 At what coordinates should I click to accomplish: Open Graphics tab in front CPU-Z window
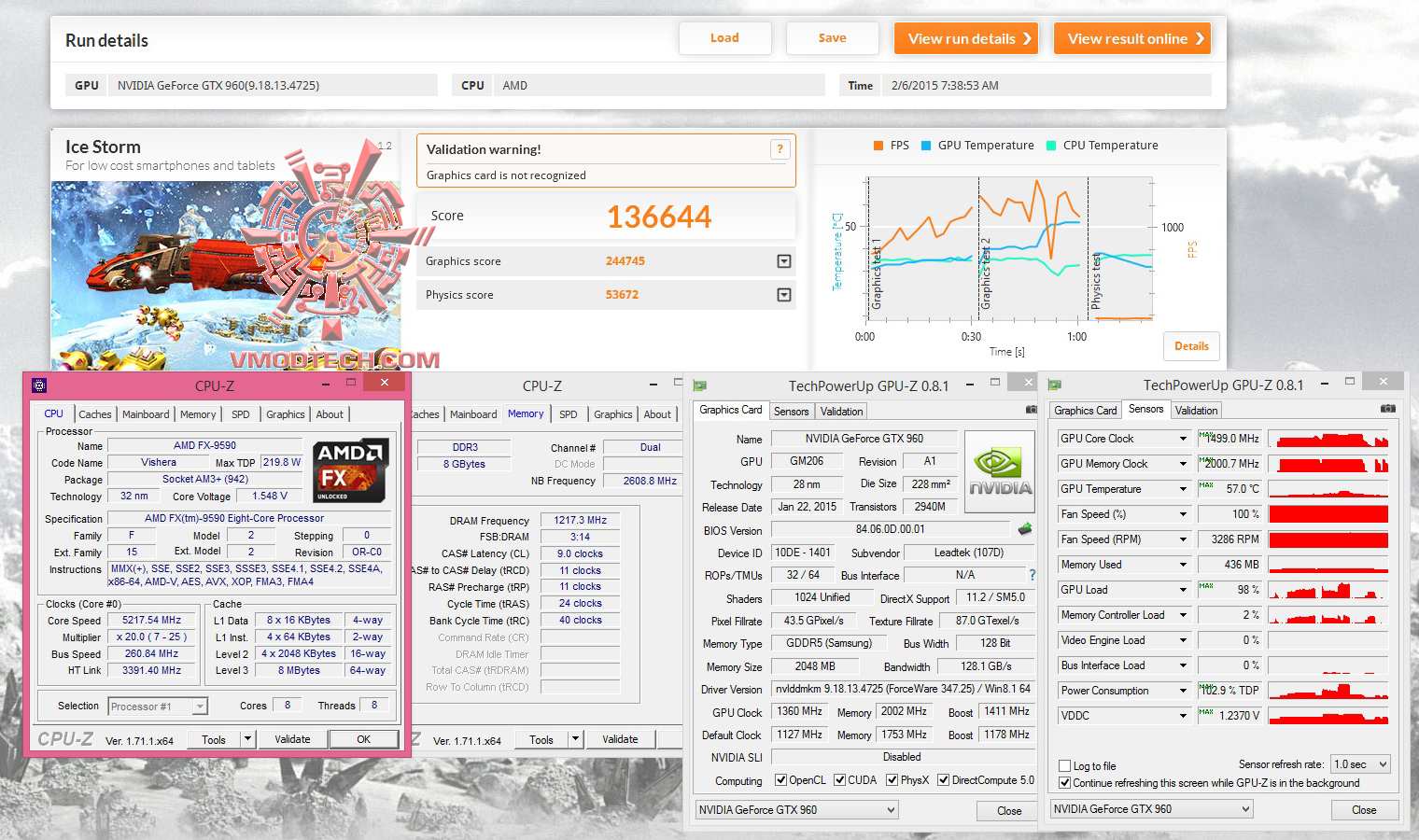pos(286,414)
